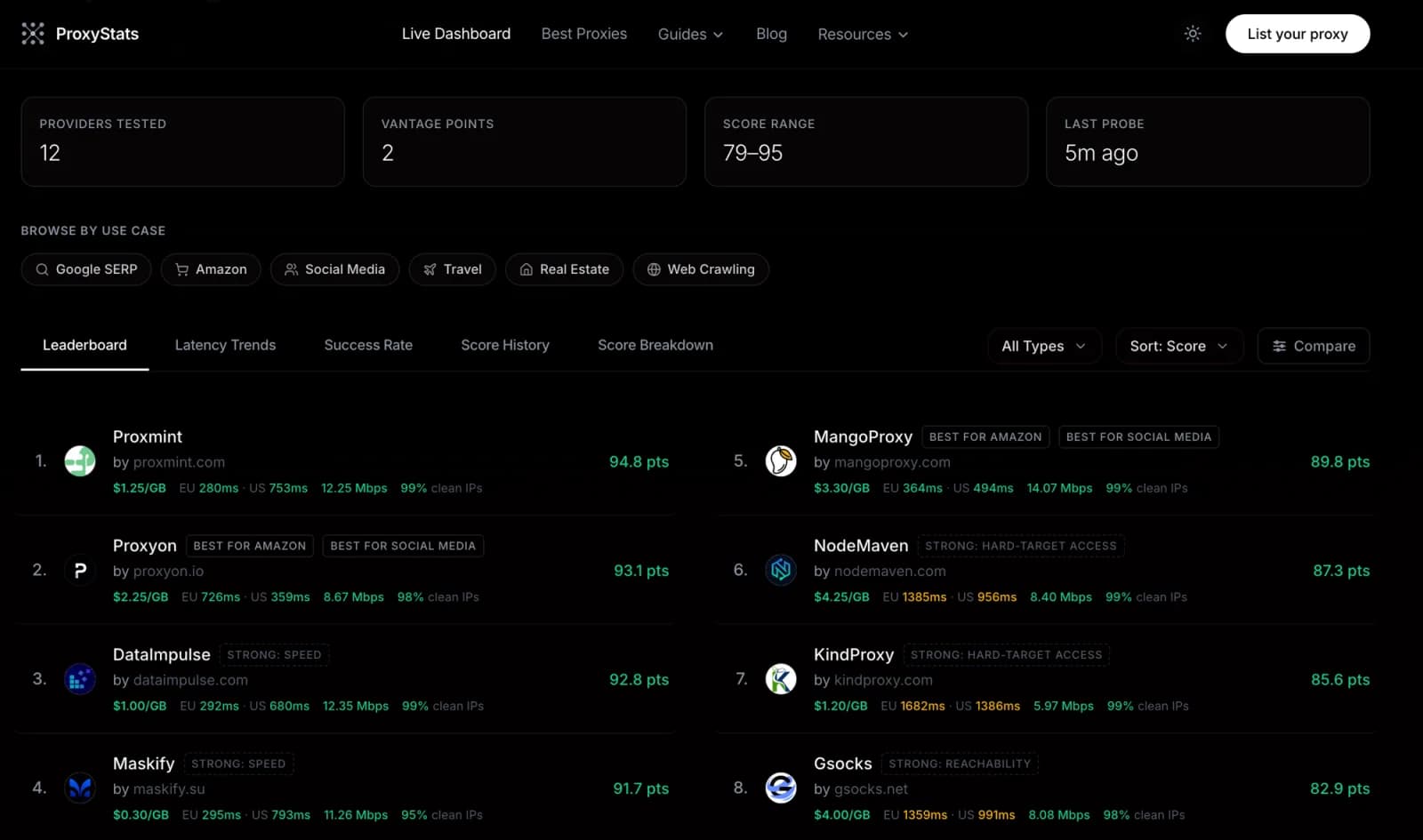Switch to the Score History tab

tap(505, 345)
